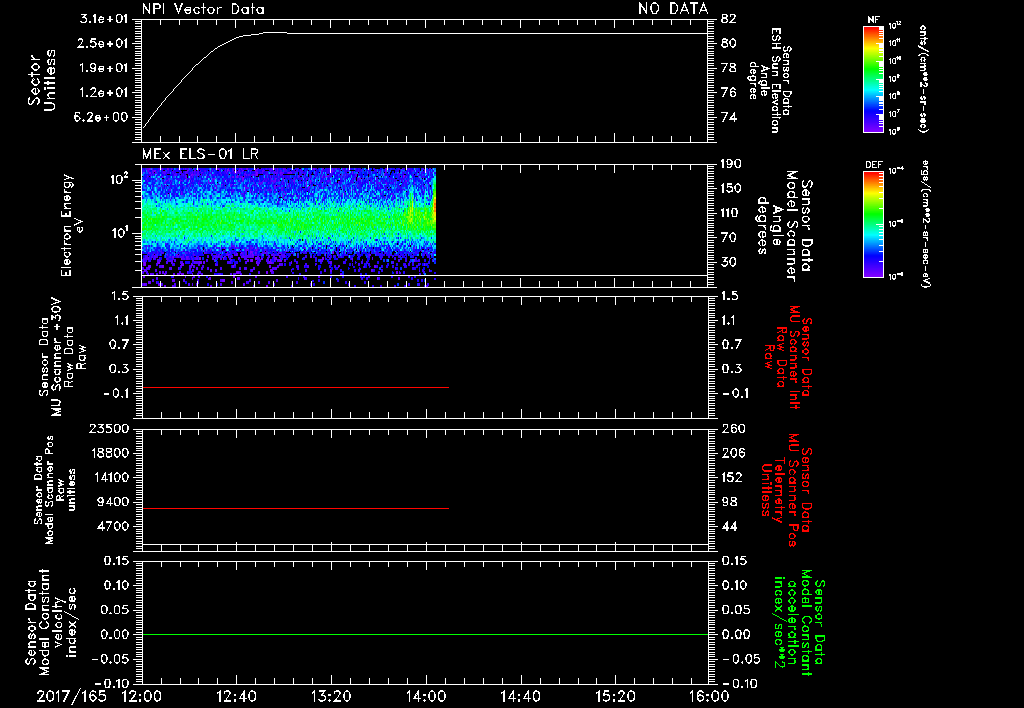Click the "ESH Sun Elevation Angle" axis title
This screenshot has width=1024, height=708.
(769, 80)
